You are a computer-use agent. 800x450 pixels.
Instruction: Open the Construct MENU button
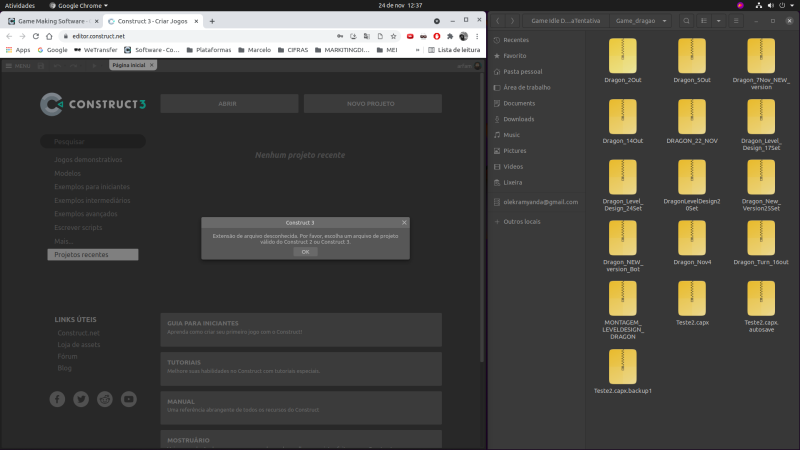pyautogui.click(x=18, y=66)
